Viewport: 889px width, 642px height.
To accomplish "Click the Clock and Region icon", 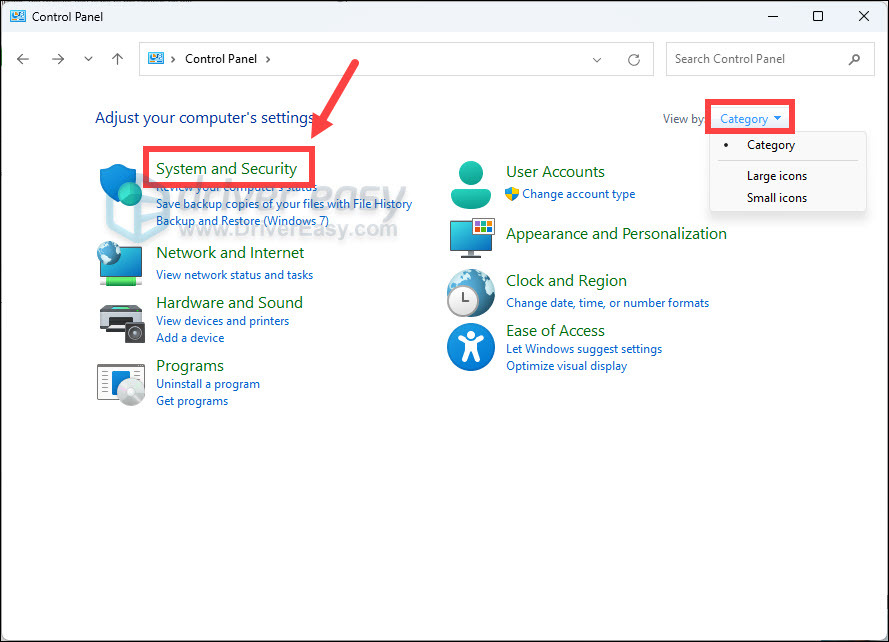I will point(470,292).
